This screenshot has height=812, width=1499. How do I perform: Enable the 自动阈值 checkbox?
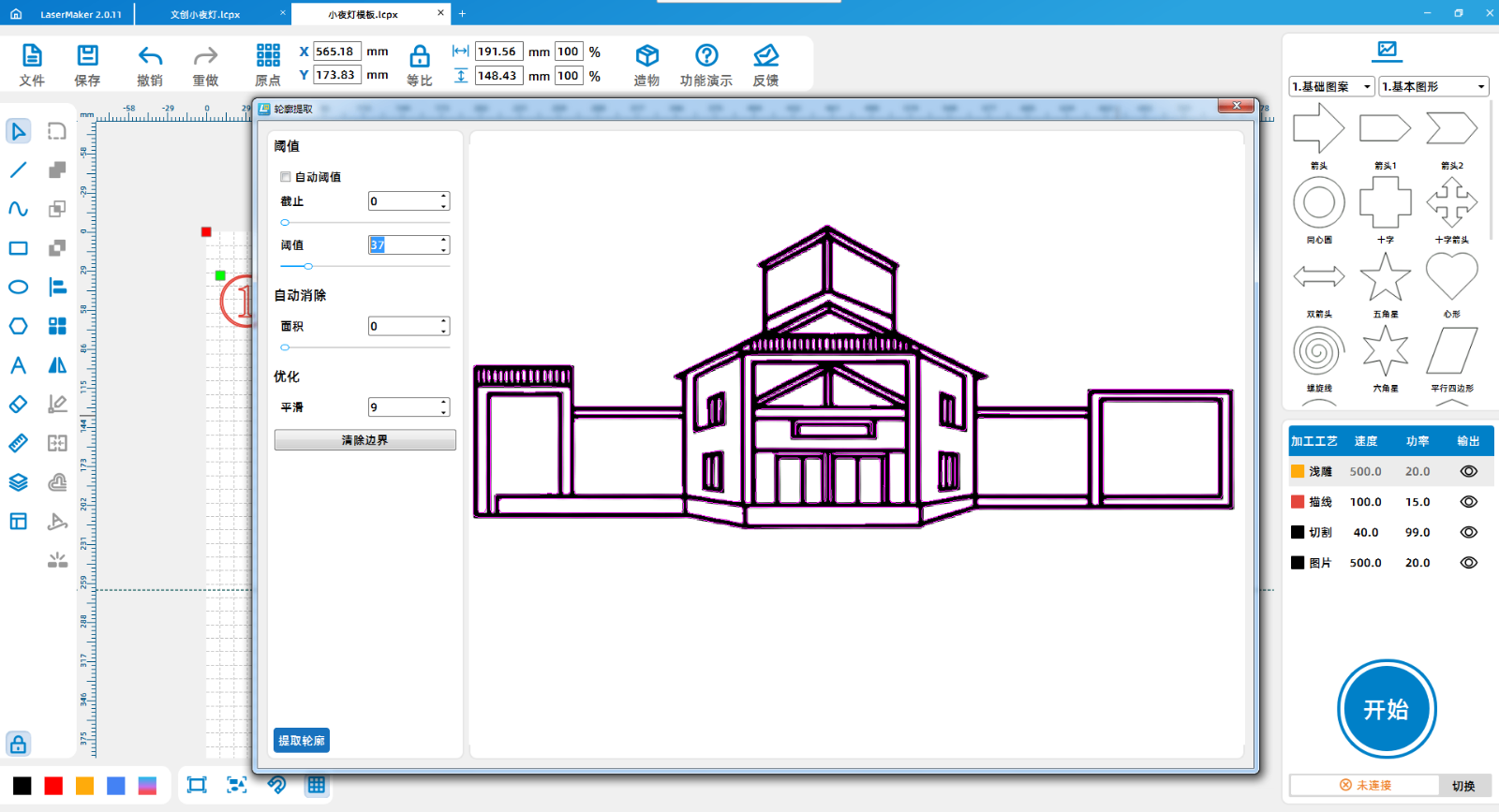[286, 177]
